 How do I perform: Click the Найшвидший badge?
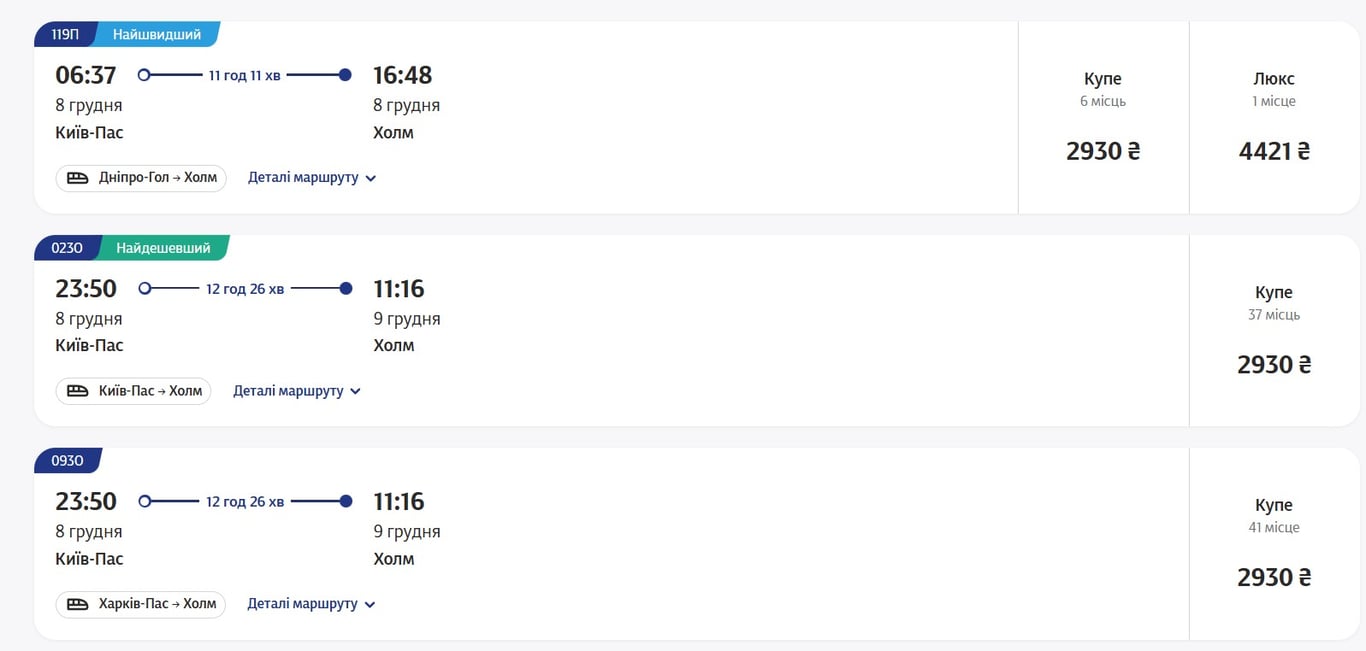157,35
